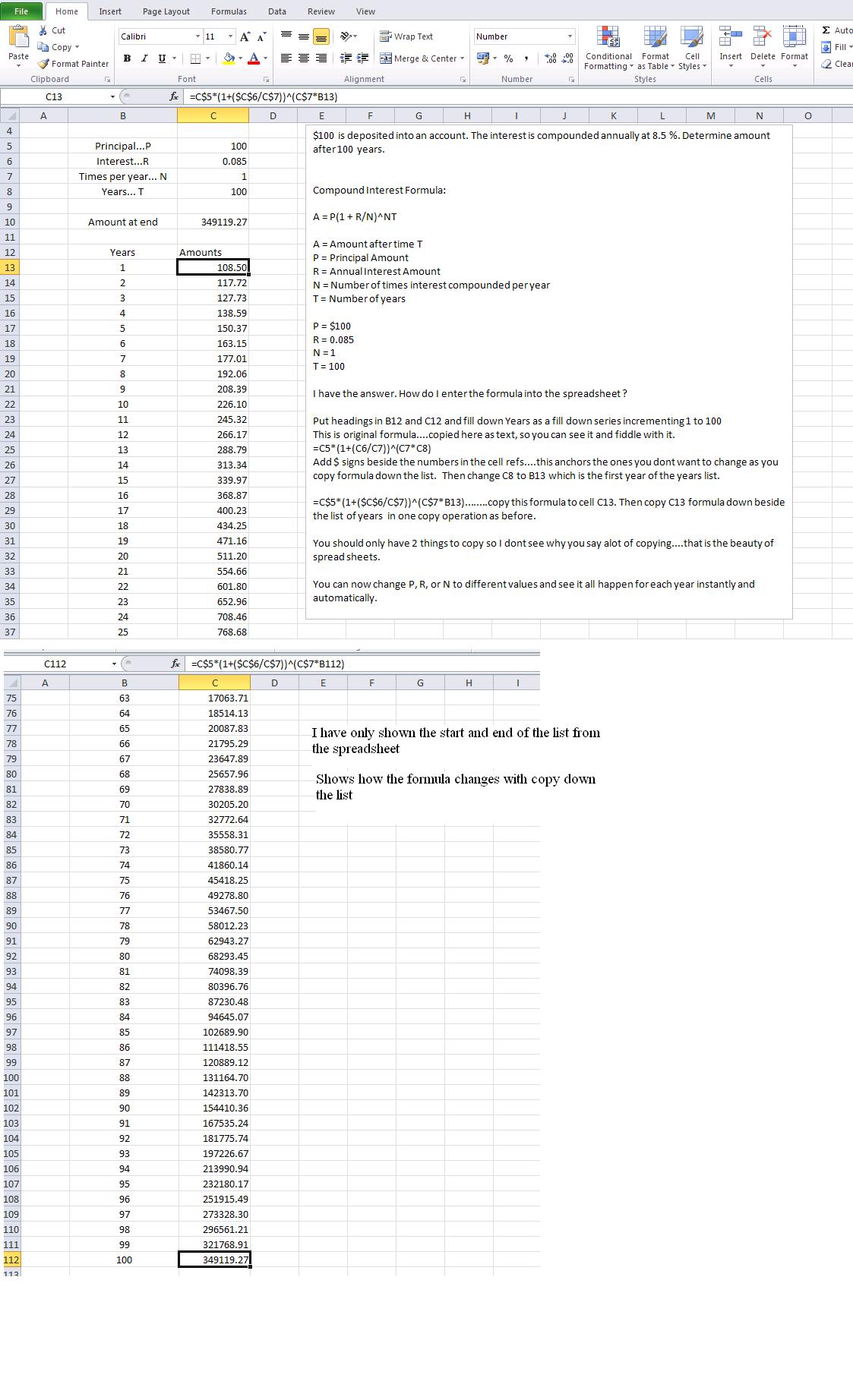
Task: Switch to the Review tab
Action: coord(321,11)
